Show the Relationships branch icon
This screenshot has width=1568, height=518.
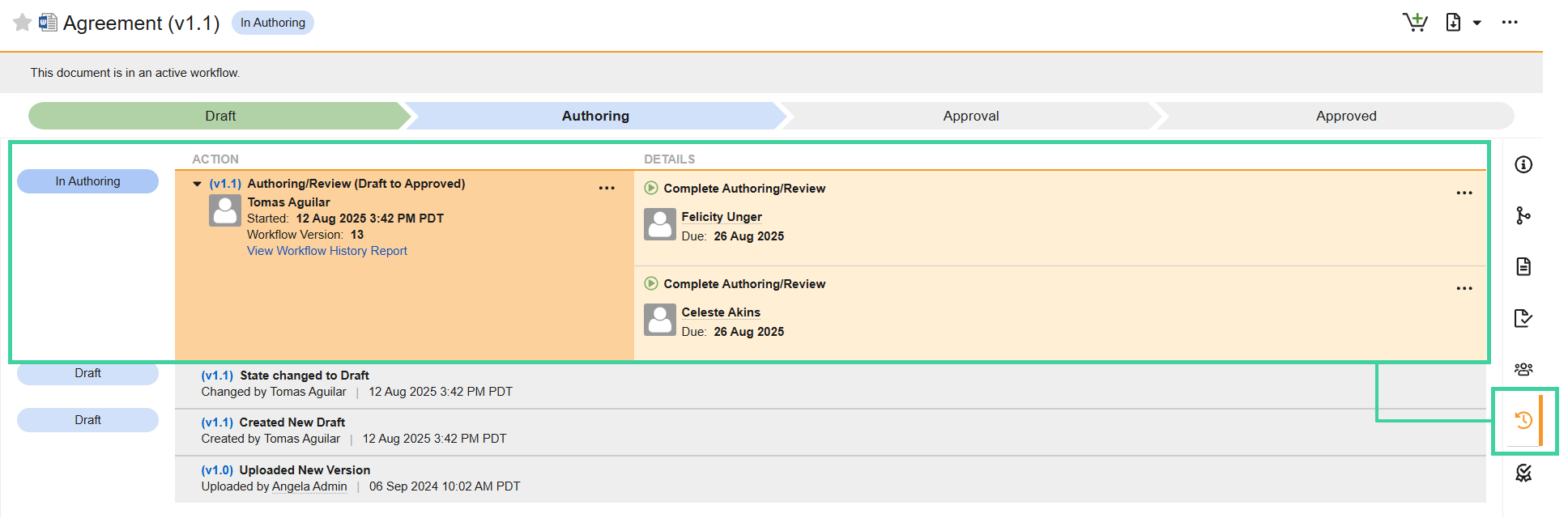[x=1523, y=215]
